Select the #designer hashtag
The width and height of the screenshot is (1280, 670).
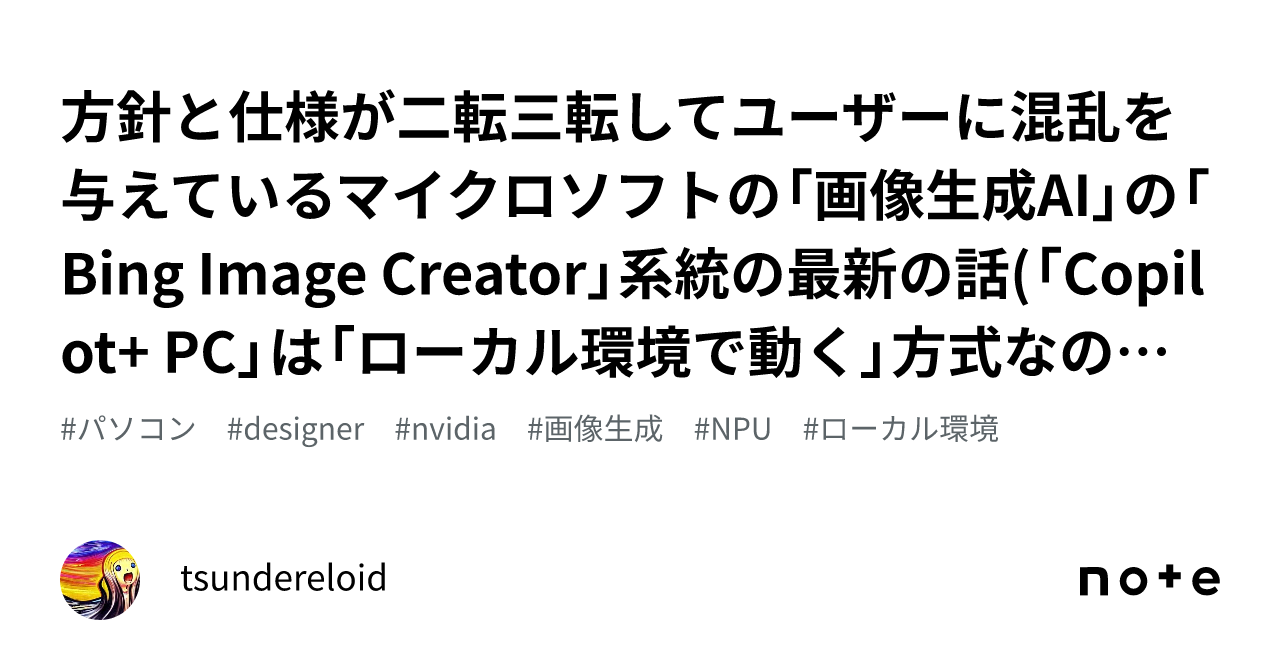pos(296,429)
